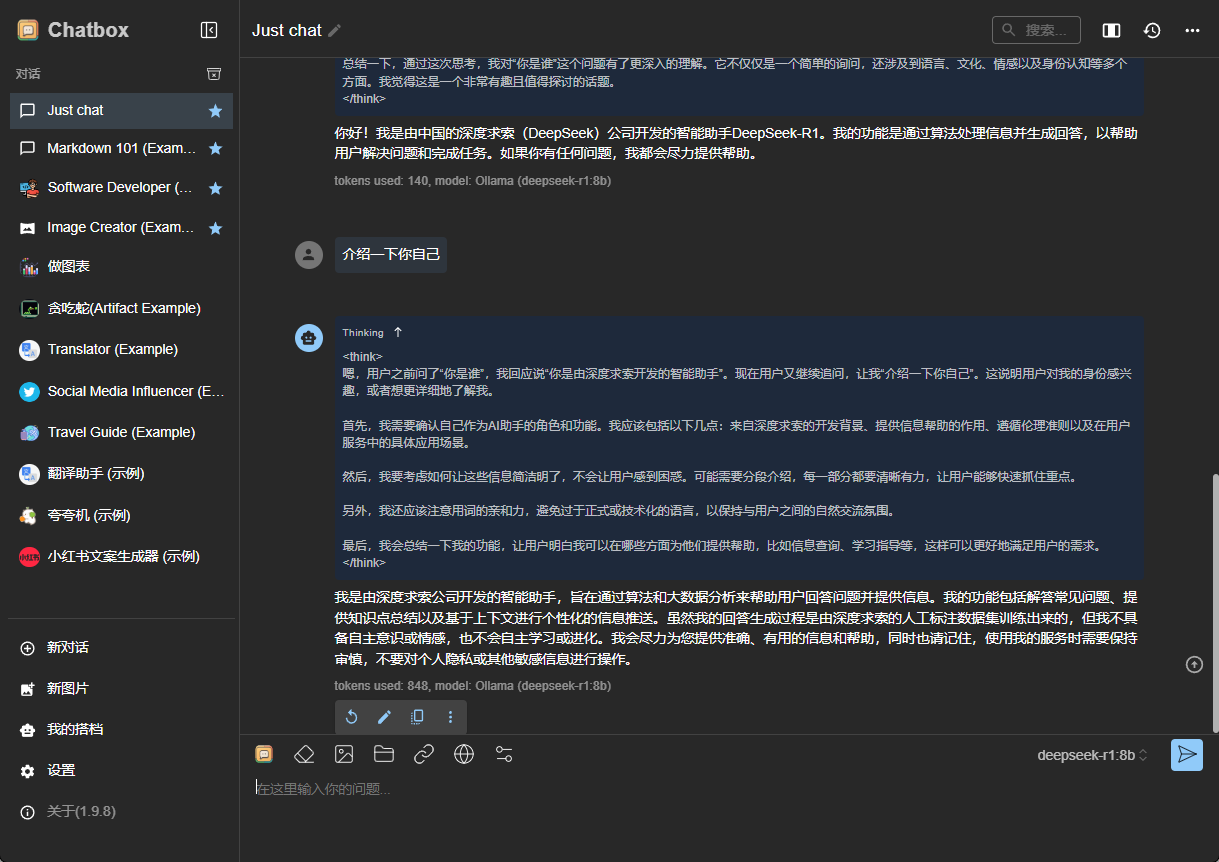Viewport: 1219px width, 862px height.
Task: Open the message more options dots
Action: pyautogui.click(x=451, y=717)
